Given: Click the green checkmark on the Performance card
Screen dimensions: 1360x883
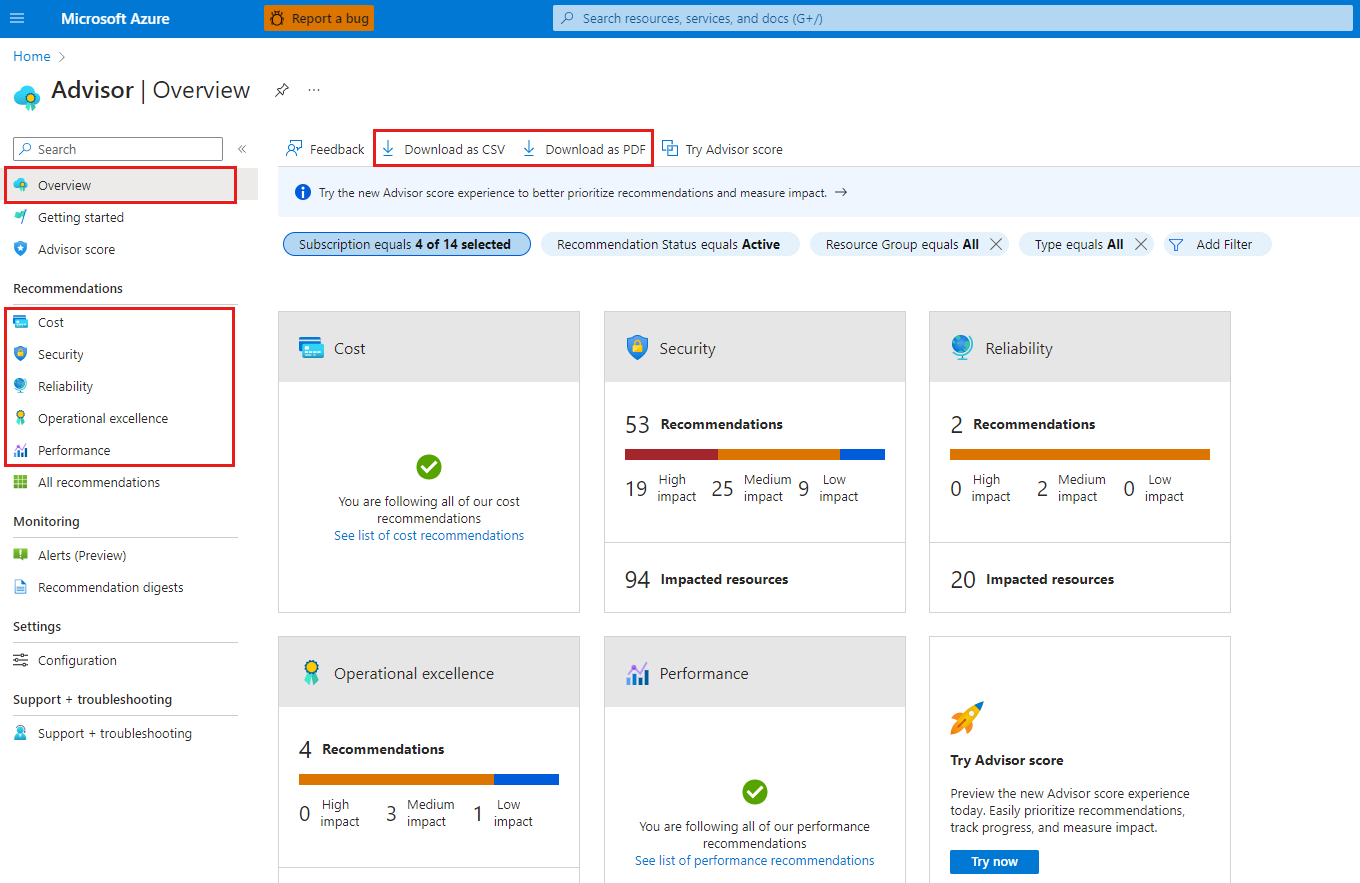Looking at the screenshot, I should 755,792.
